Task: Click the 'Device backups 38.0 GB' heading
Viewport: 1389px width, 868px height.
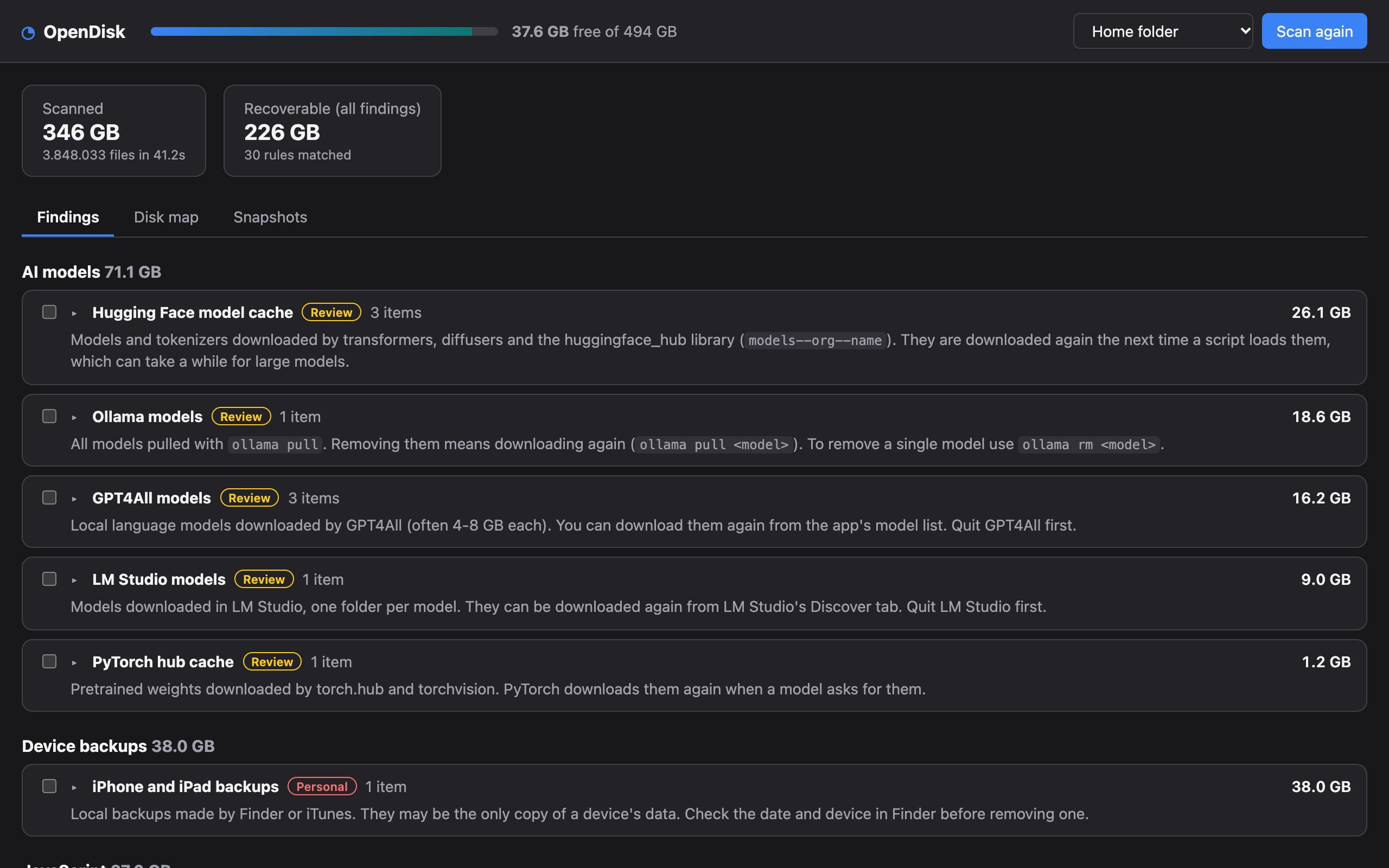Action: pos(118,746)
